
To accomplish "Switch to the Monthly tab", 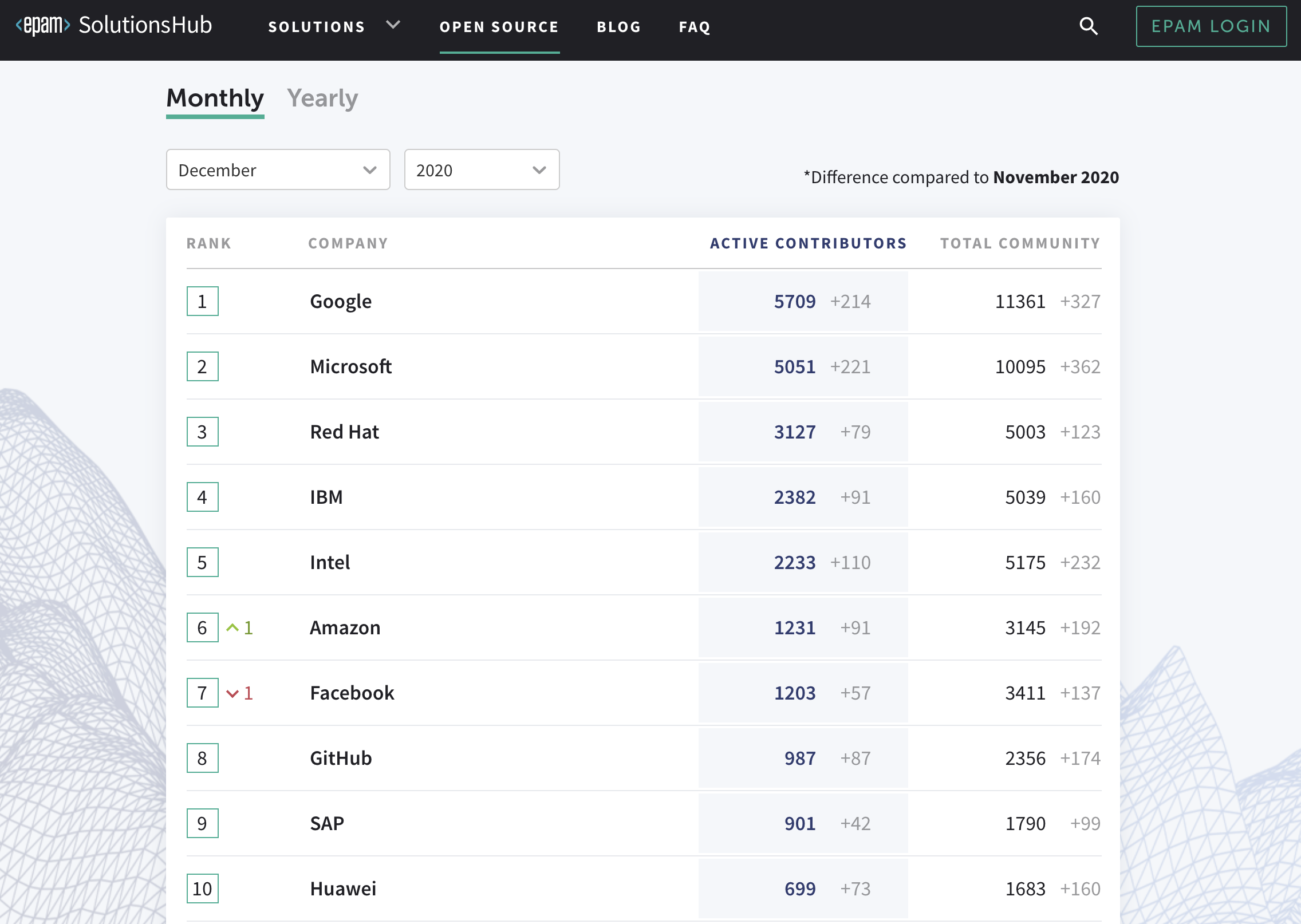I will [215, 98].
